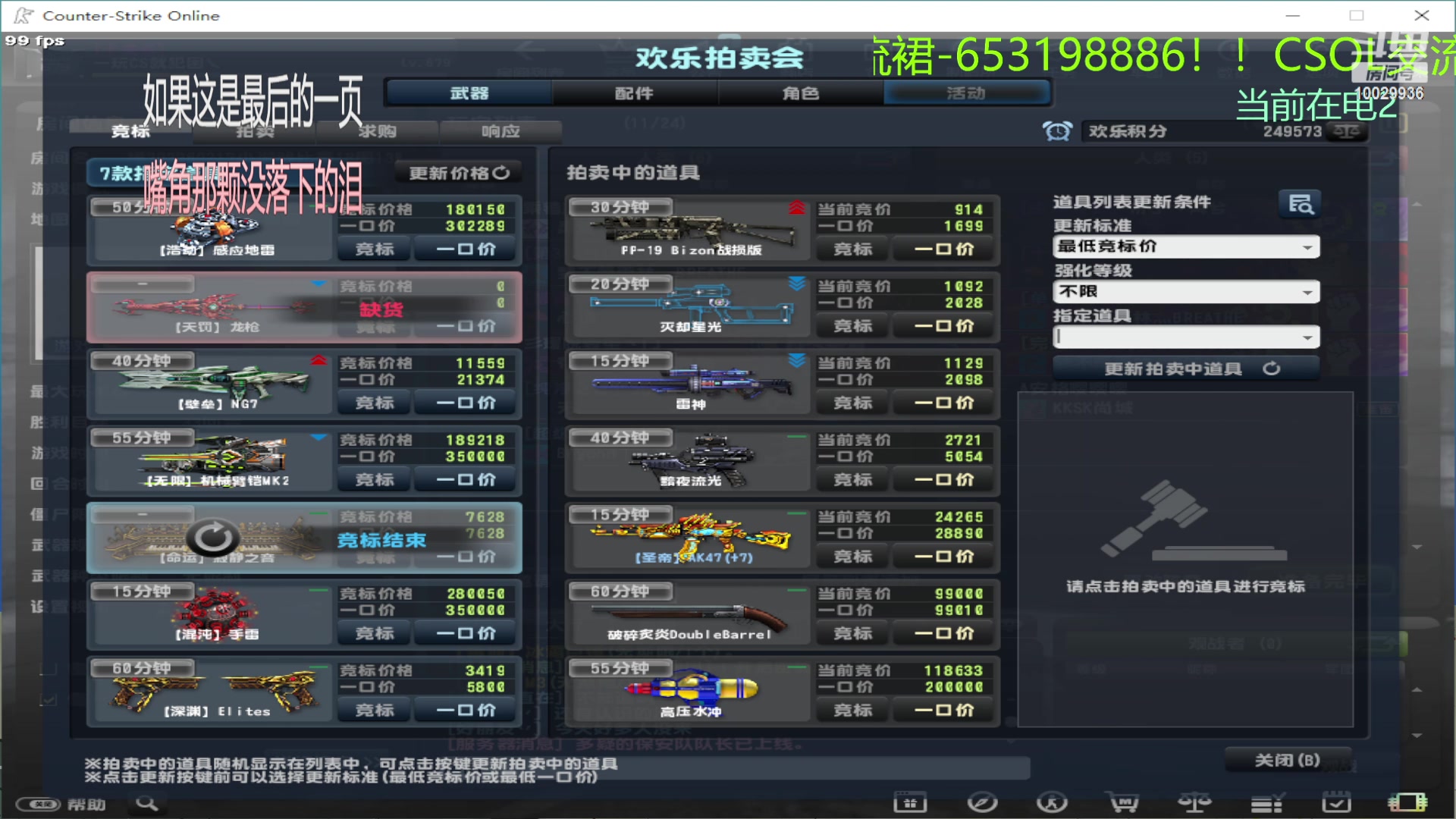Viewport: 1456px width, 819px height.
Task: Click 竞标 for 无限 机械臂铠MK2
Action: pyautogui.click(x=375, y=479)
